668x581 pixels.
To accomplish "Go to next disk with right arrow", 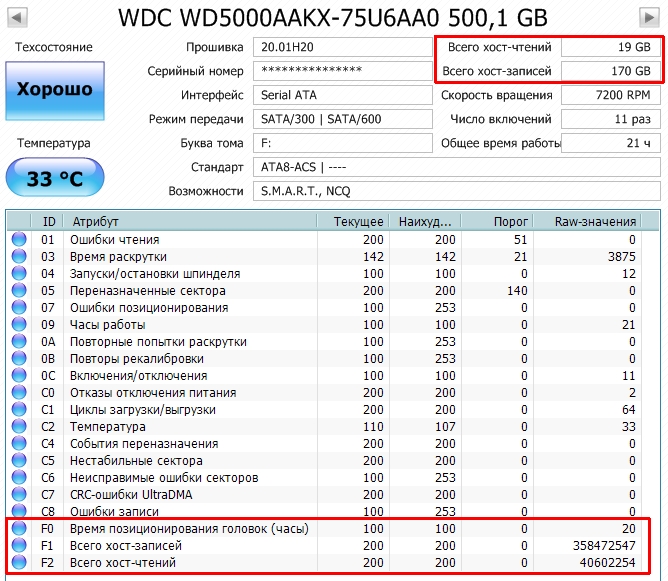I will click(x=649, y=17).
